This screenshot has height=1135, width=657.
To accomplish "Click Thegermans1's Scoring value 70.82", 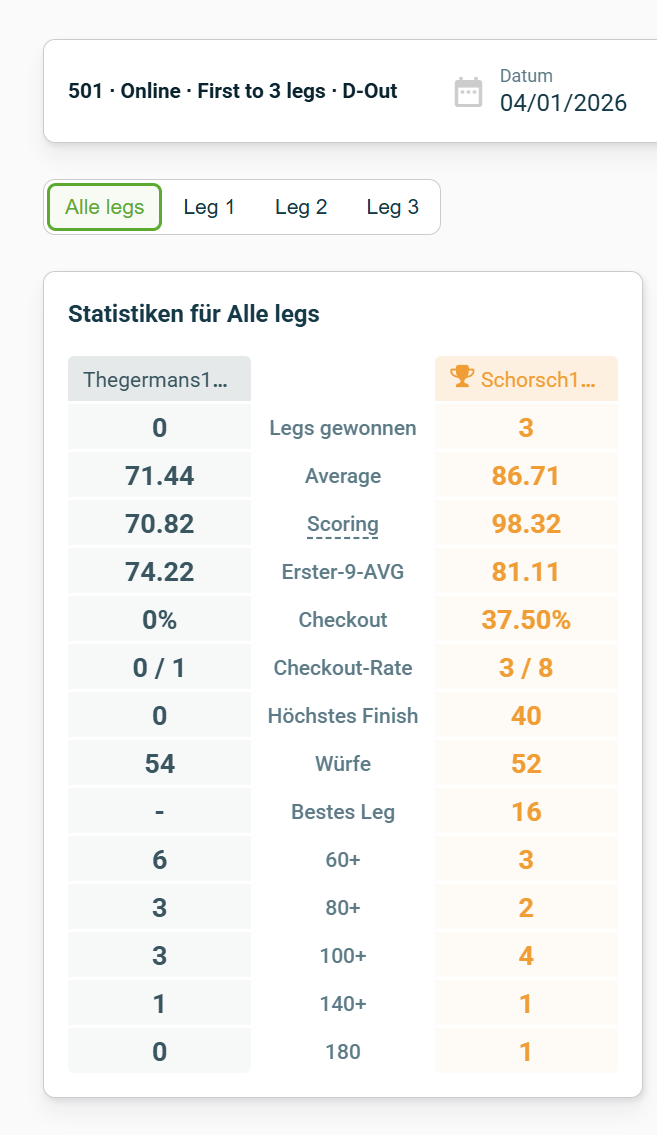I will 159,523.
